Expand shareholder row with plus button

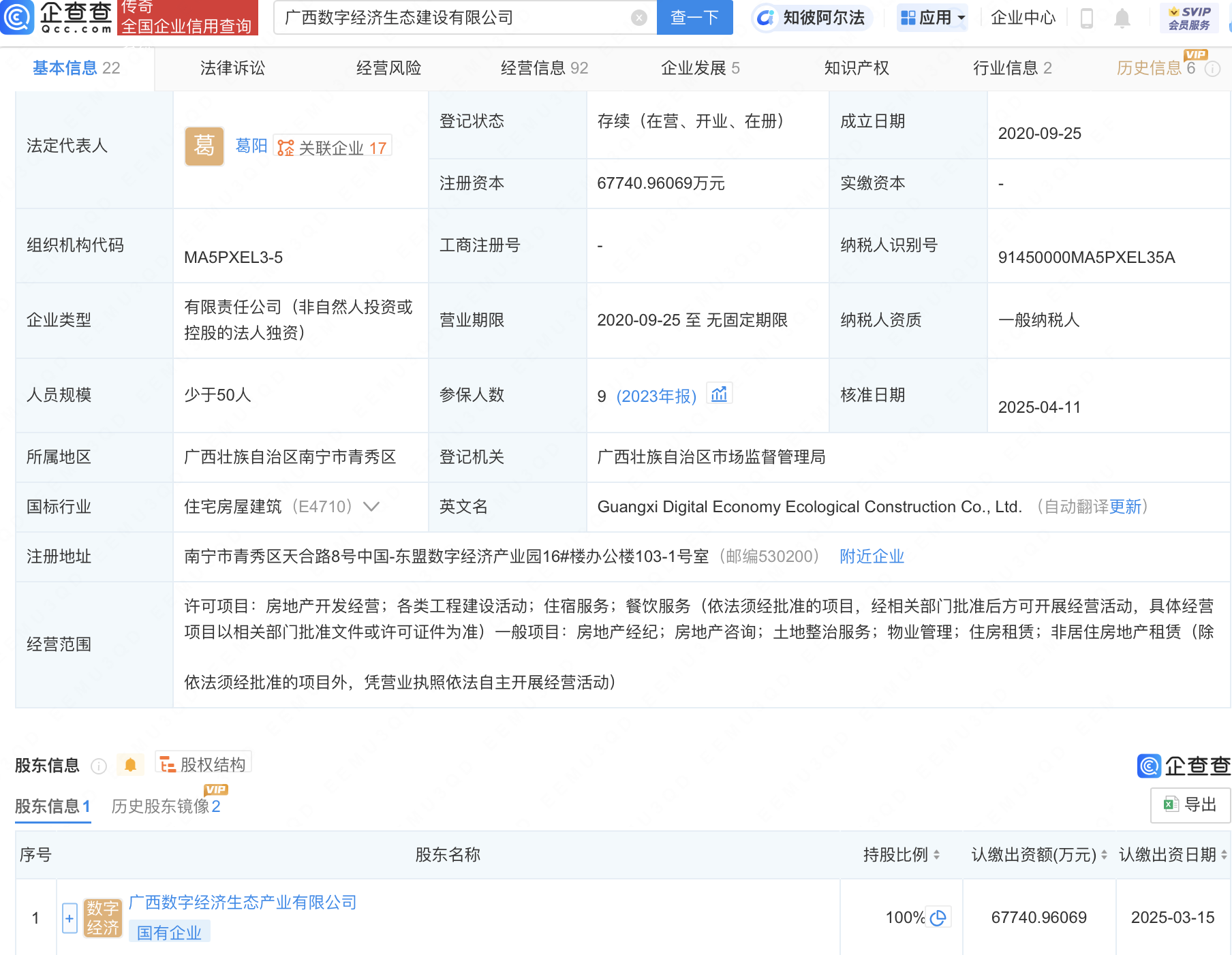(x=70, y=918)
